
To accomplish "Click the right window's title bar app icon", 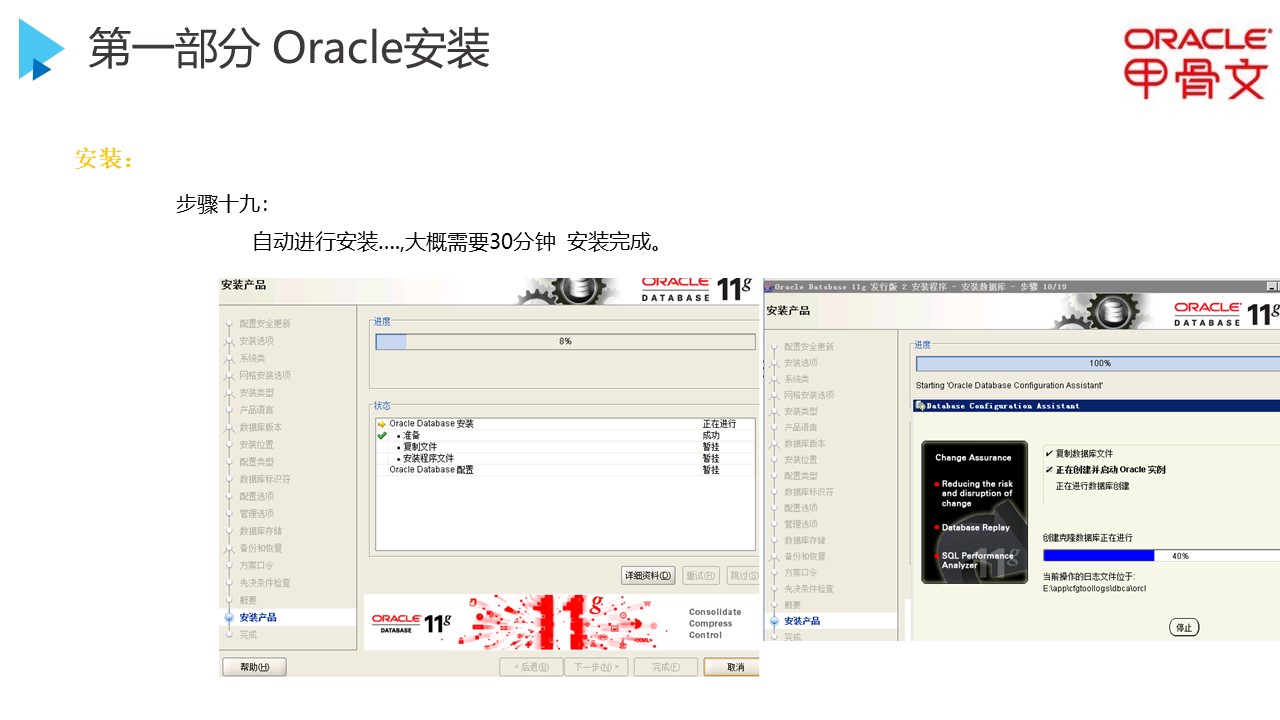I will 769,287.
